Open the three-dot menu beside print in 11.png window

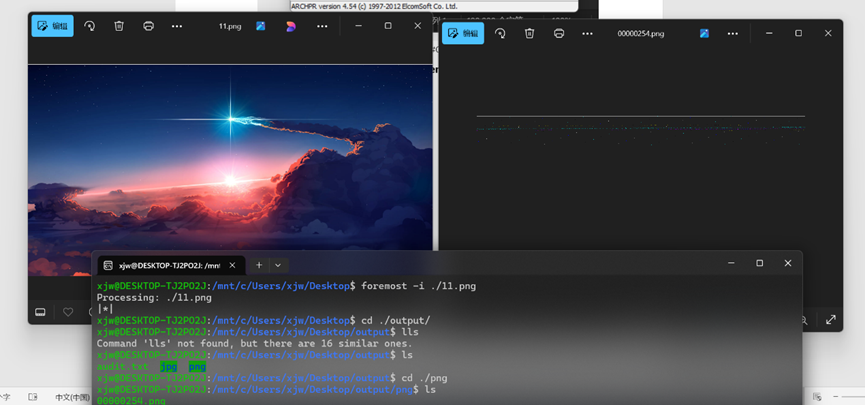pos(177,26)
